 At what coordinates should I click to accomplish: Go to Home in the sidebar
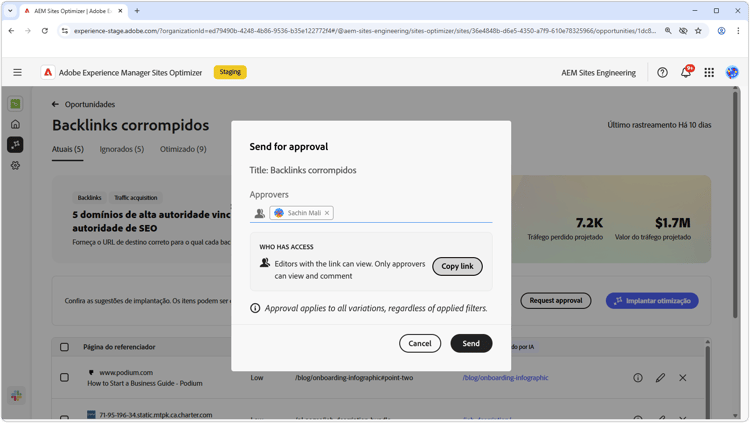(x=15, y=124)
